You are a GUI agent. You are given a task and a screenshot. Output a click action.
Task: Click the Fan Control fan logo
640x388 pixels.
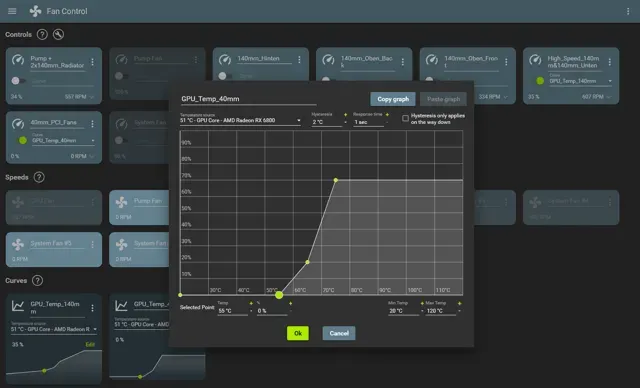point(36,11)
